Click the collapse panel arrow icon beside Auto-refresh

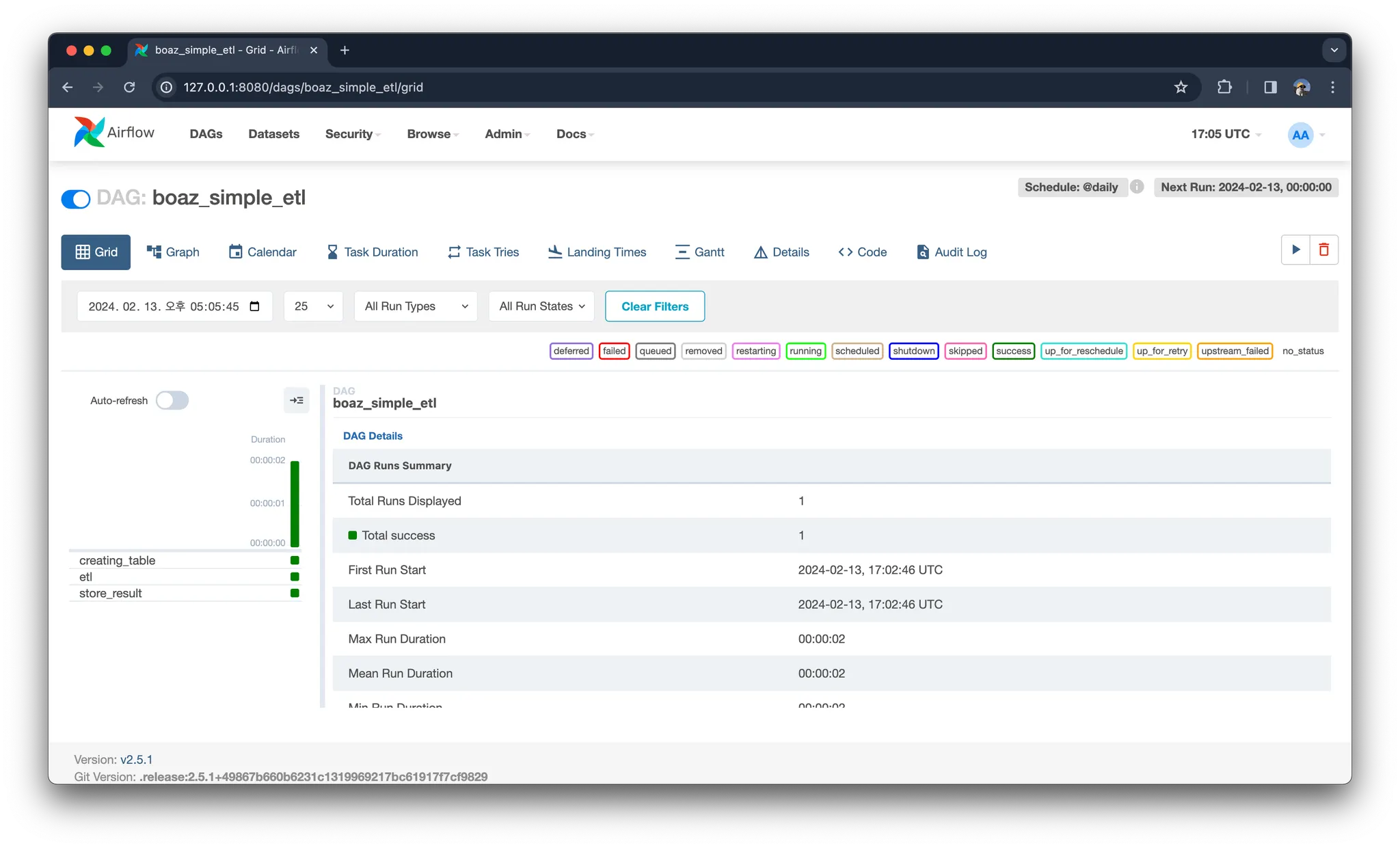tap(297, 400)
